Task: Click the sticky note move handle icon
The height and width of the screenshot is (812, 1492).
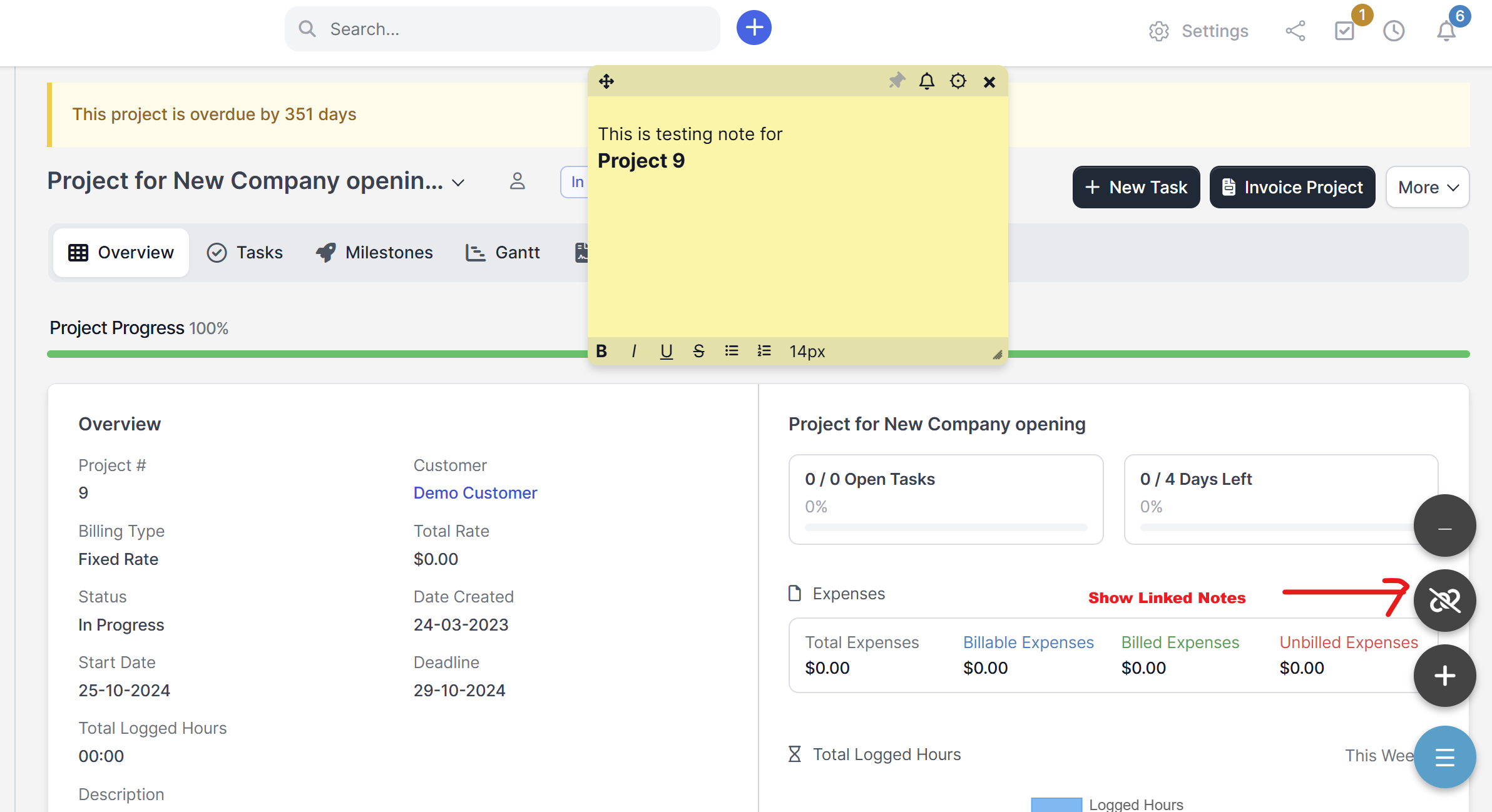Action: pos(606,81)
